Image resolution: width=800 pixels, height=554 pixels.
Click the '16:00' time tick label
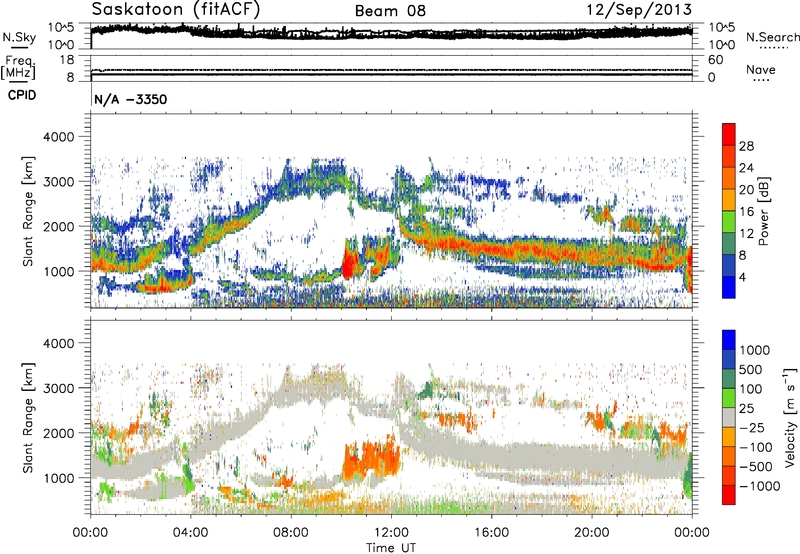pos(491,533)
